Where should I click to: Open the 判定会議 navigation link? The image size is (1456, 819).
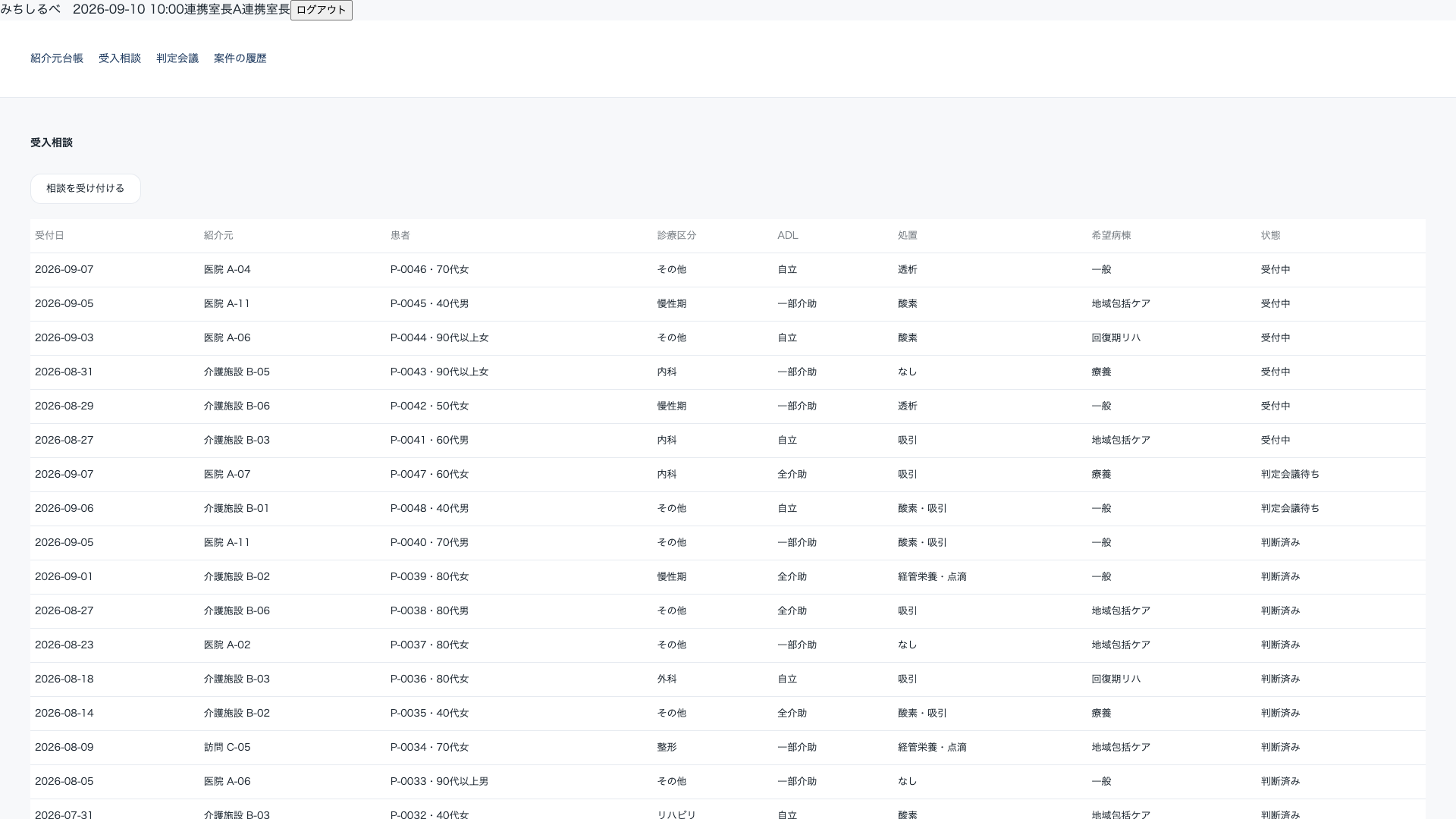(x=177, y=58)
